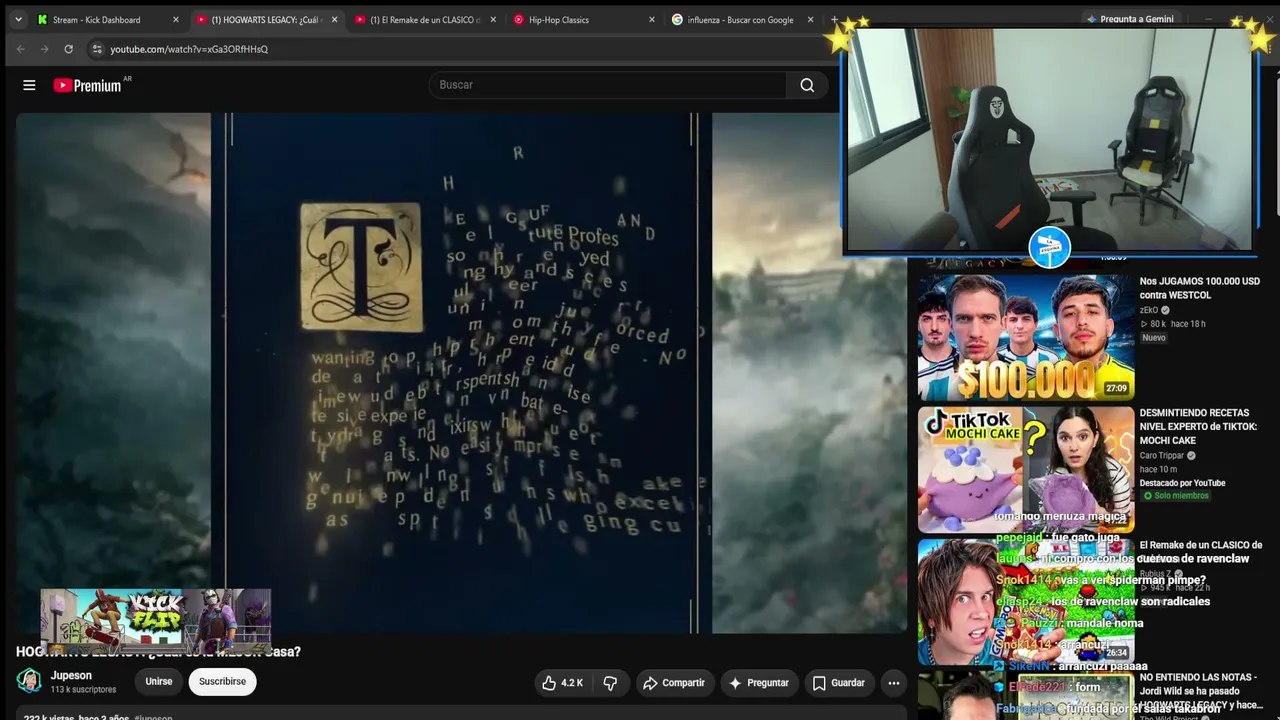Reload the YouTube page

coord(68,49)
